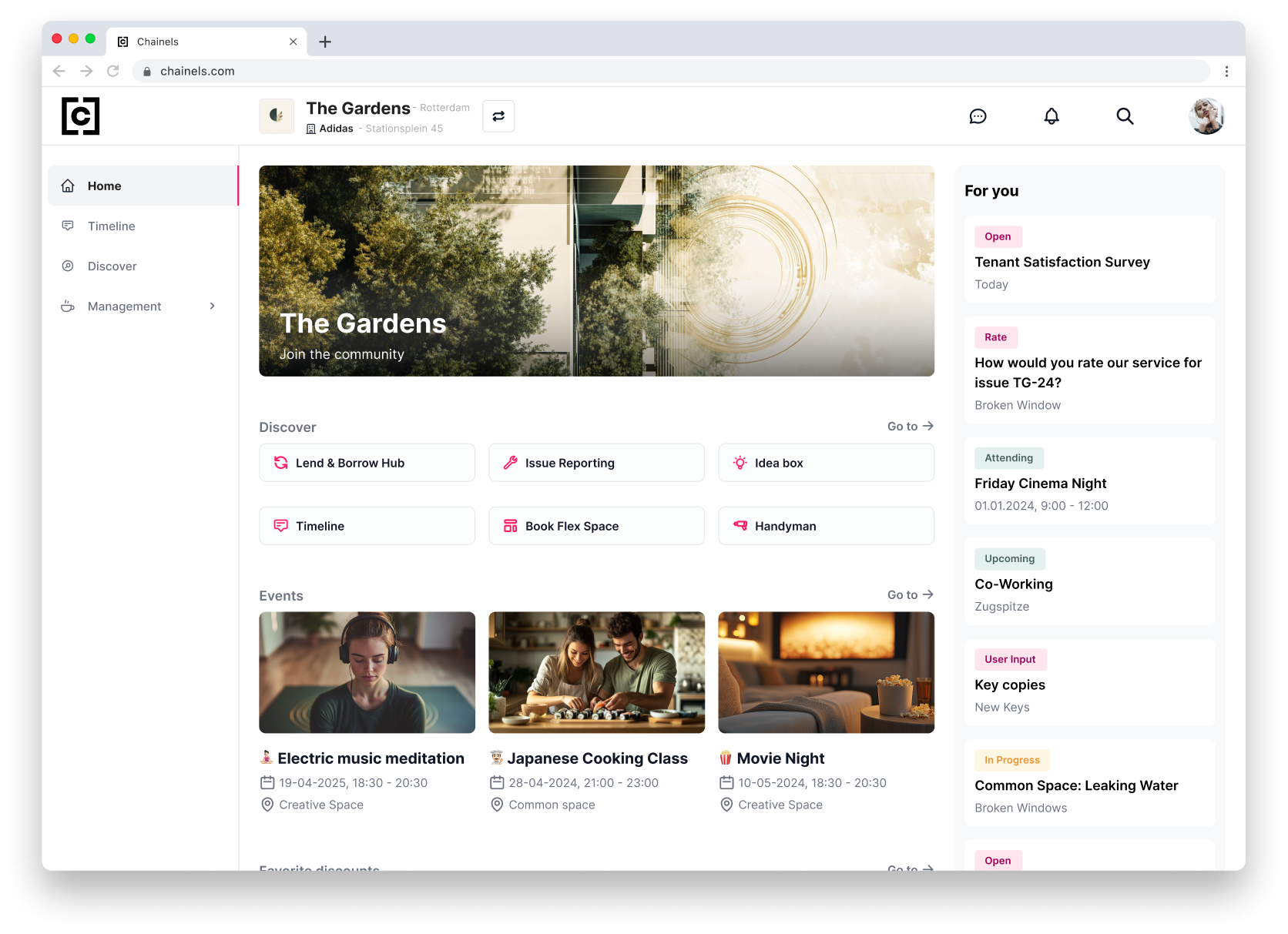Click Go to link beside Events
The height and width of the screenshot is (934, 1288).
[x=910, y=595]
